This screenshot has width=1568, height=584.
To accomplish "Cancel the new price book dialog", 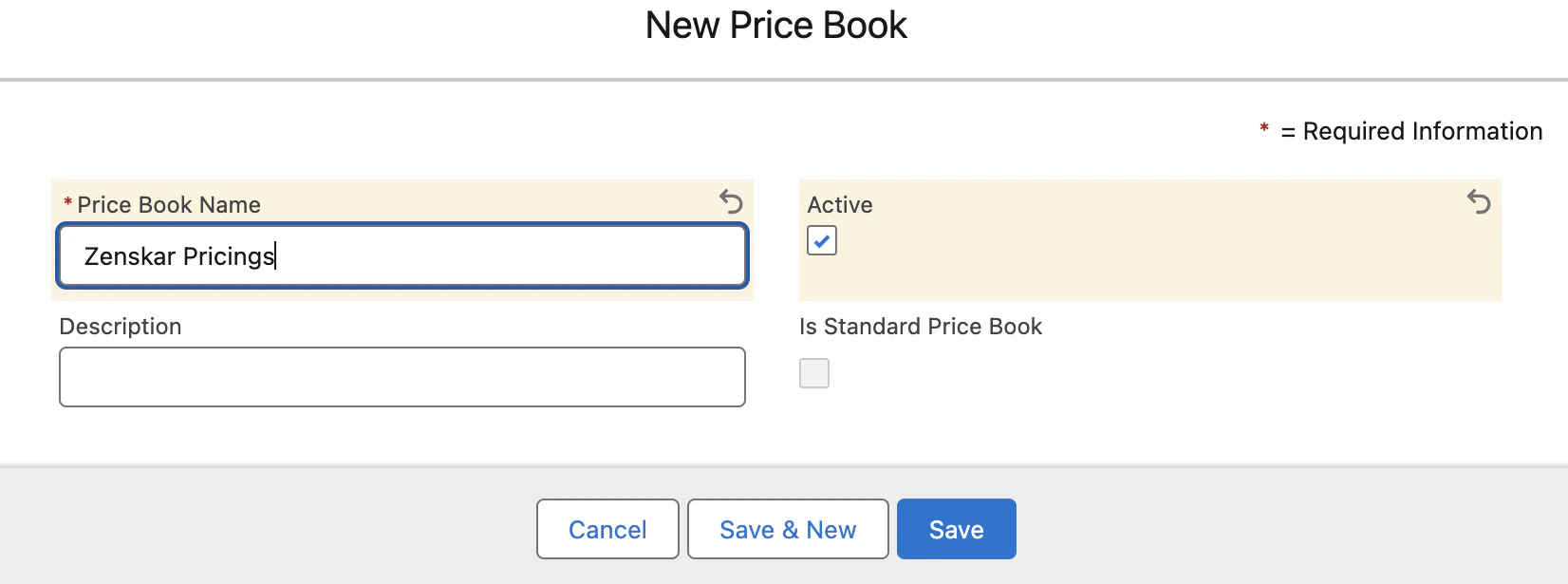I will [x=607, y=529].
